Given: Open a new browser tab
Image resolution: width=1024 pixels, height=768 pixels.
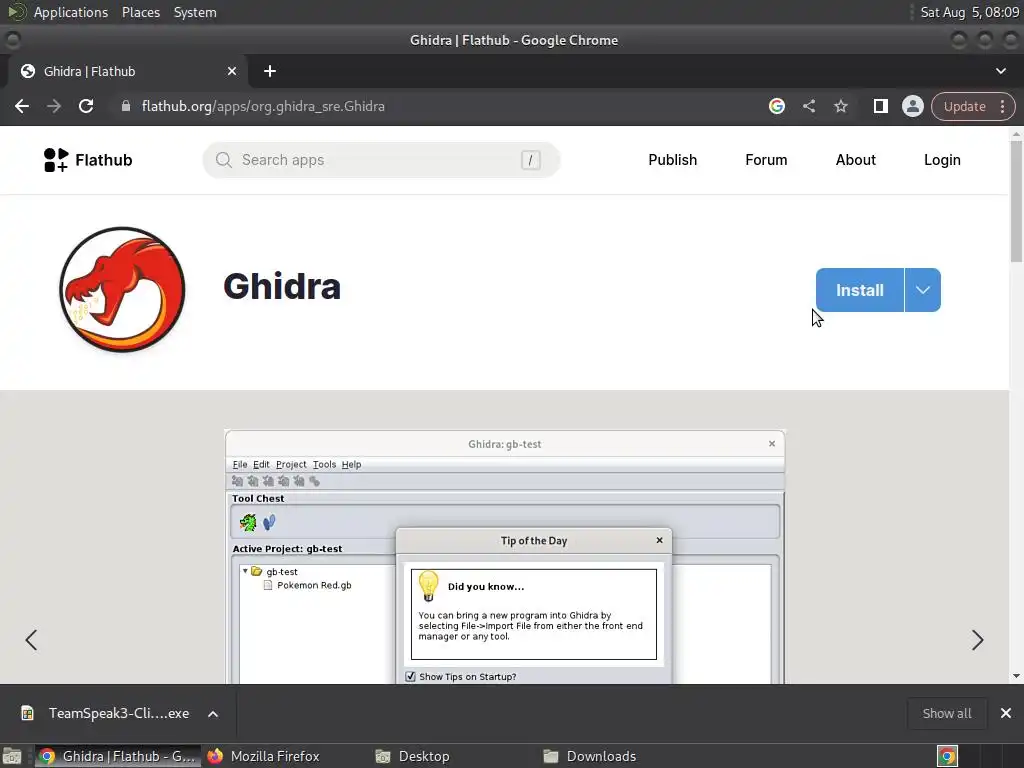Looking at the screenshot, I should click(270, 71).
